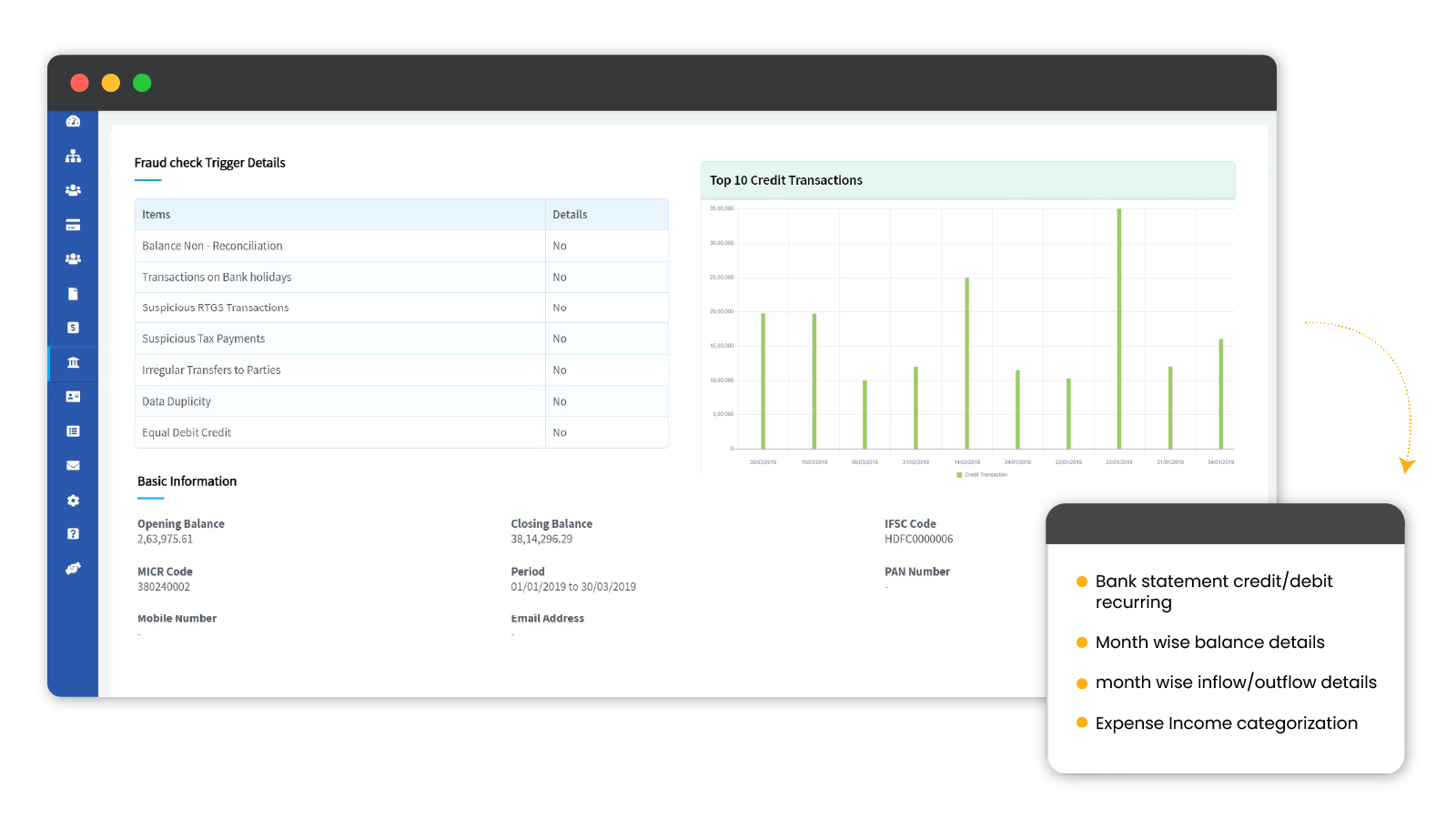This screenshot has width=1456, height=820.
Task: Click the Mobile Number label
Action: 177,618
